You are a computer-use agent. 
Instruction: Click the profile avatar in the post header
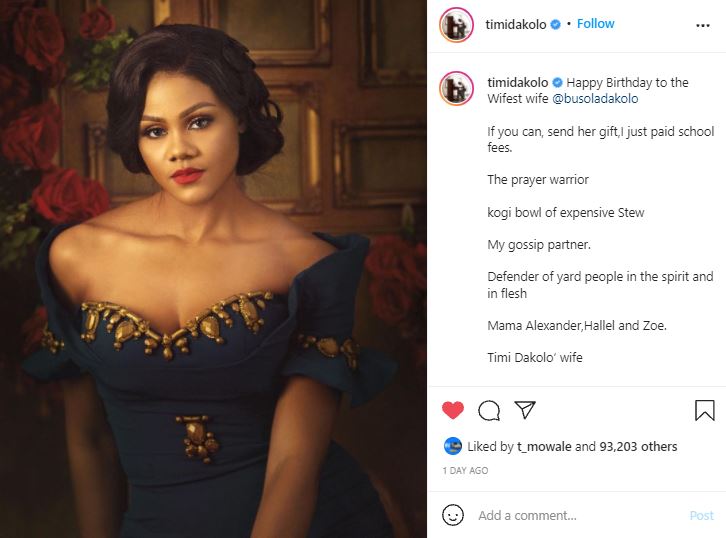456,25
